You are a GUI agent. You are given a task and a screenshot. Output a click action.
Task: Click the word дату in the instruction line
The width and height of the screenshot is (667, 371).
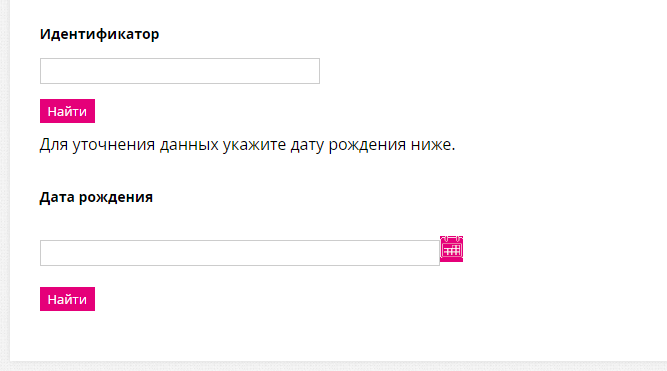click(307, 145)
